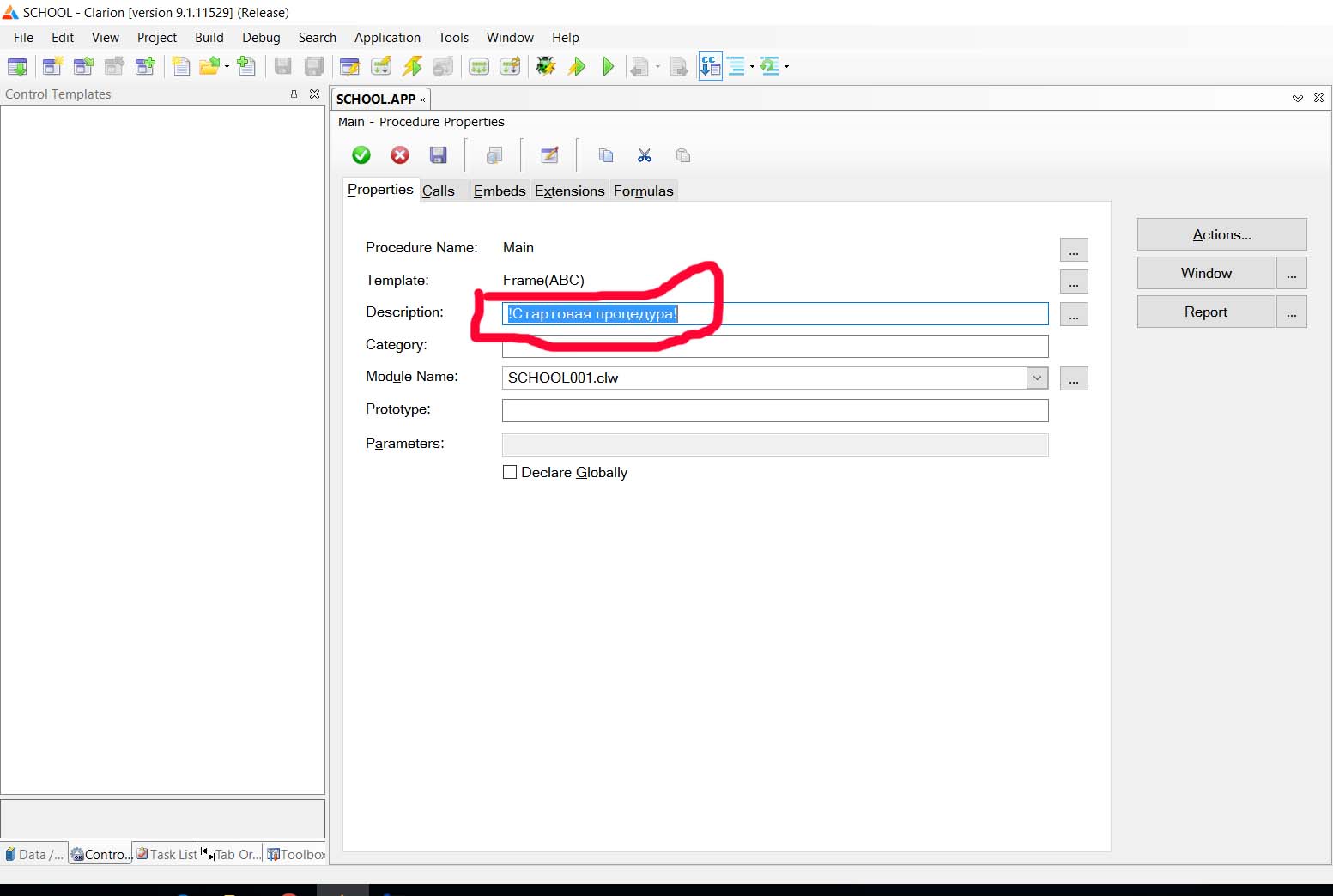Open the Application menu
This screenshot has height=896, width=1333.
point(387,38)
